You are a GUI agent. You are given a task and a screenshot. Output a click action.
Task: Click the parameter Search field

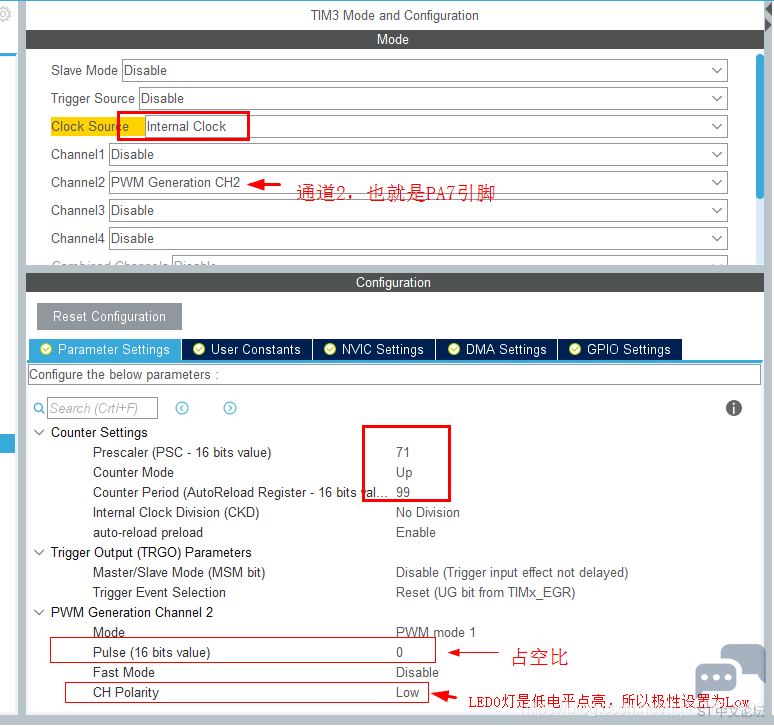tap(102, 408)
